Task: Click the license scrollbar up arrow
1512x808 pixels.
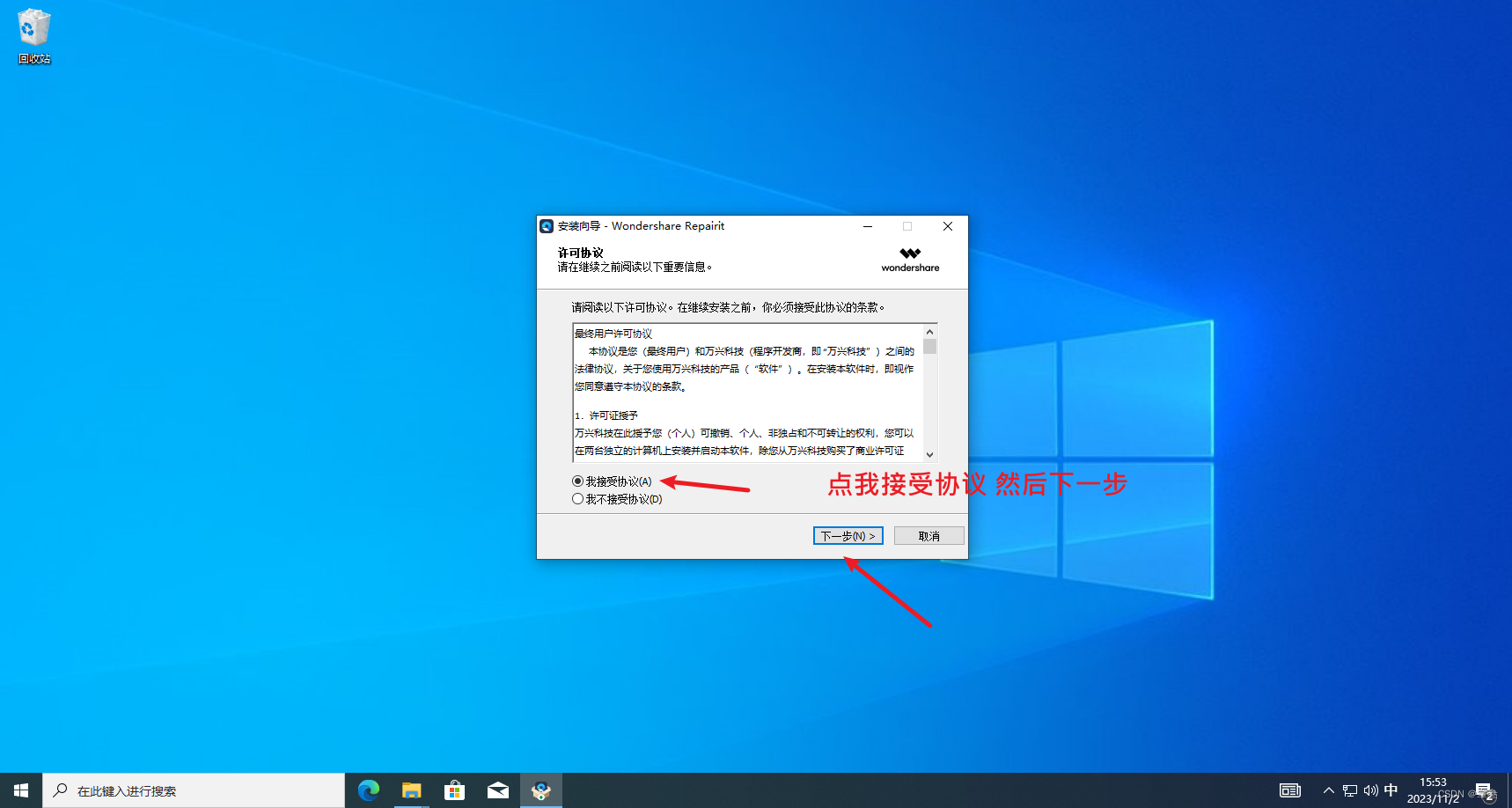Action: 929,332
